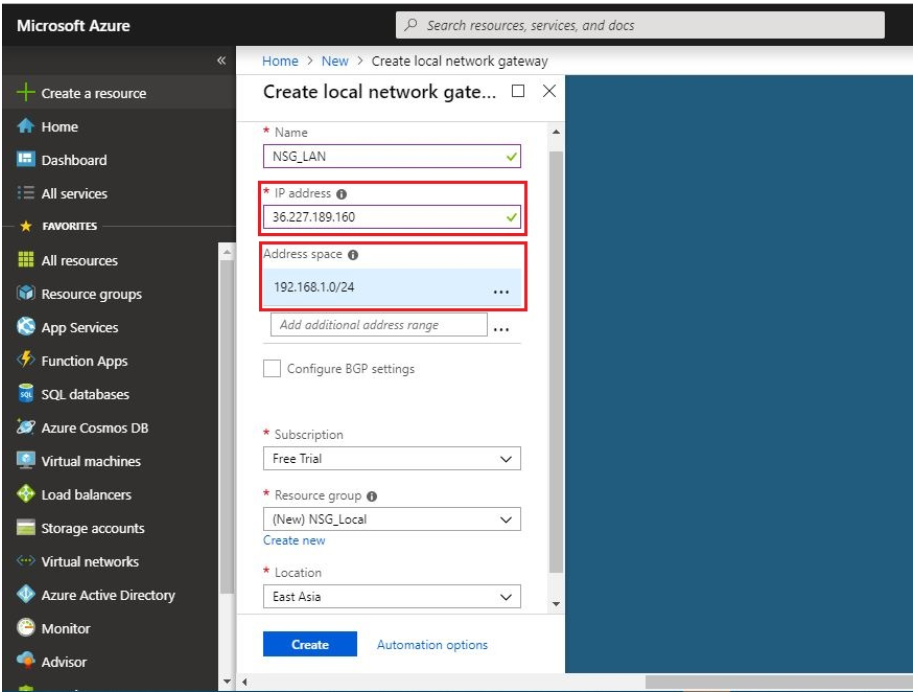Select All services in the sidebar
The image size is (918, 698).
coord(73,194)
